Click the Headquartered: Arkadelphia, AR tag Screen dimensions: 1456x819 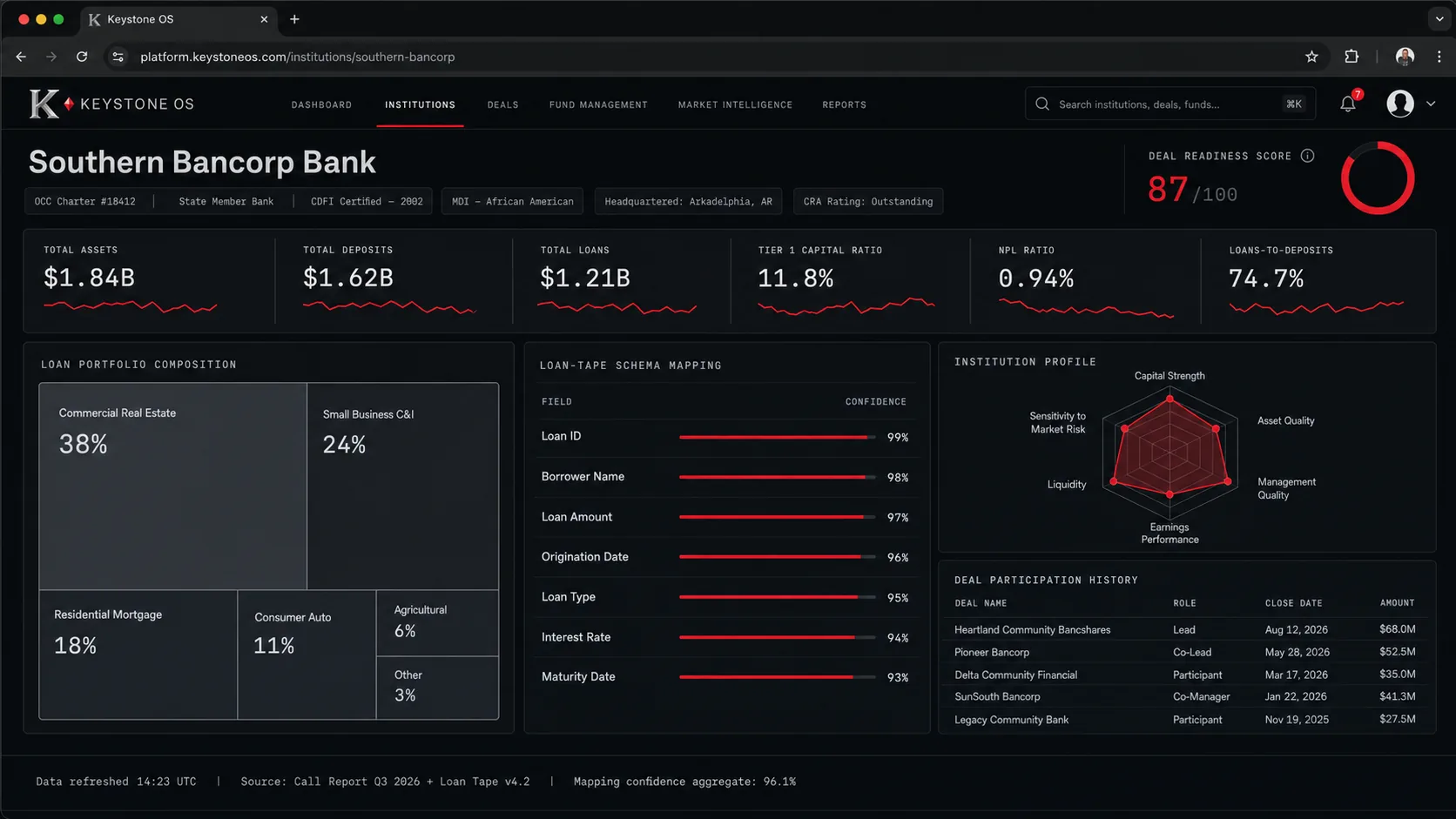coord(688,201)
